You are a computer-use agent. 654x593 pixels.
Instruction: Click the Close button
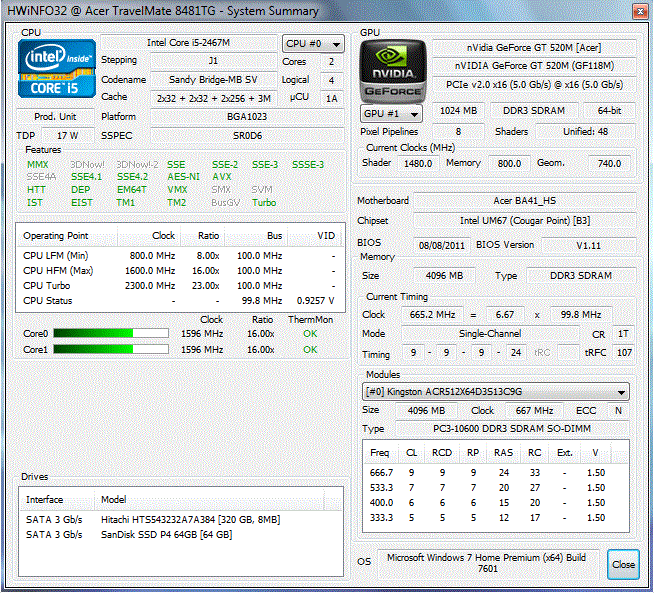point(623,564)
